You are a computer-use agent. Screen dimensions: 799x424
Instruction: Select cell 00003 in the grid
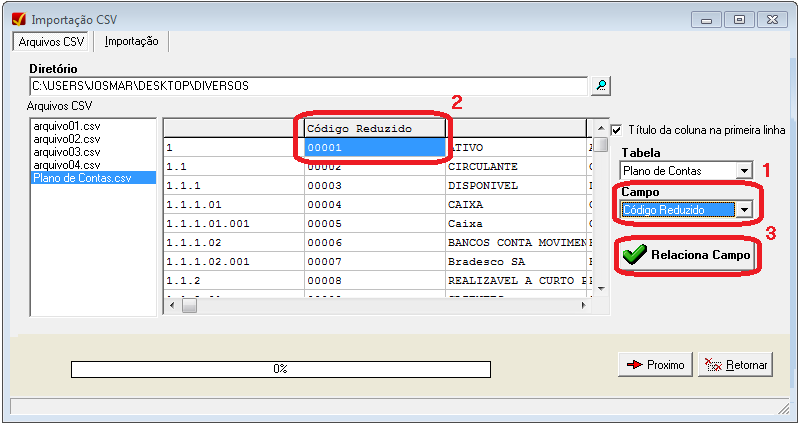click(x=375, y=186)
